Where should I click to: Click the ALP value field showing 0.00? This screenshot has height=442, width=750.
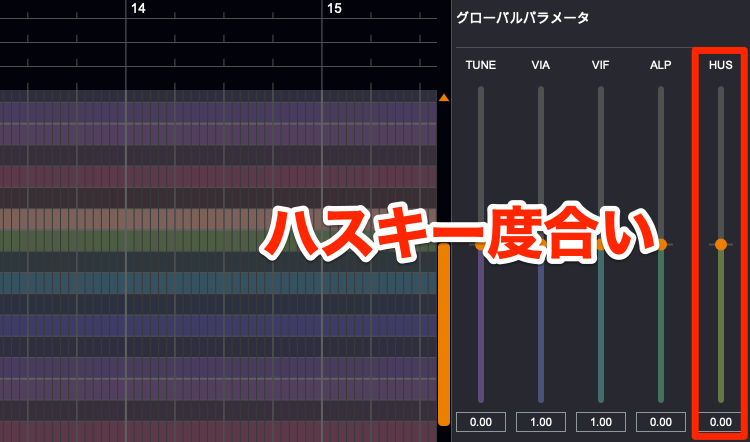[x=661, y=422]
